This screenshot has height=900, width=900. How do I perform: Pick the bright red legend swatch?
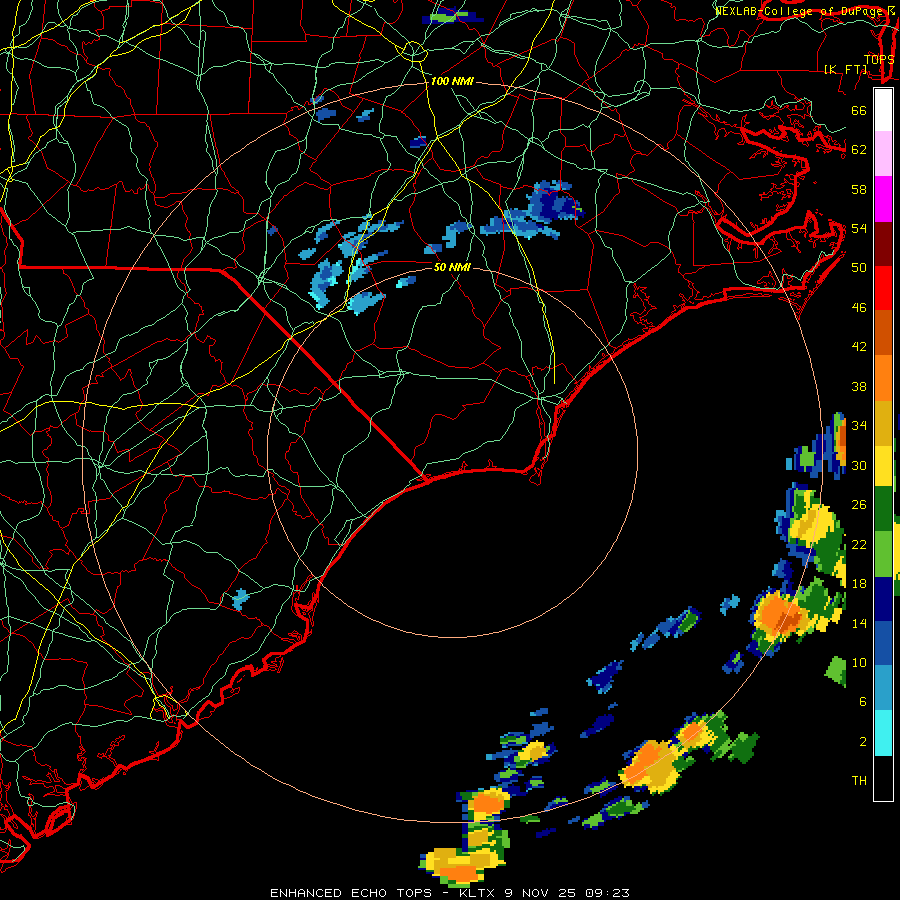[883, 288]
